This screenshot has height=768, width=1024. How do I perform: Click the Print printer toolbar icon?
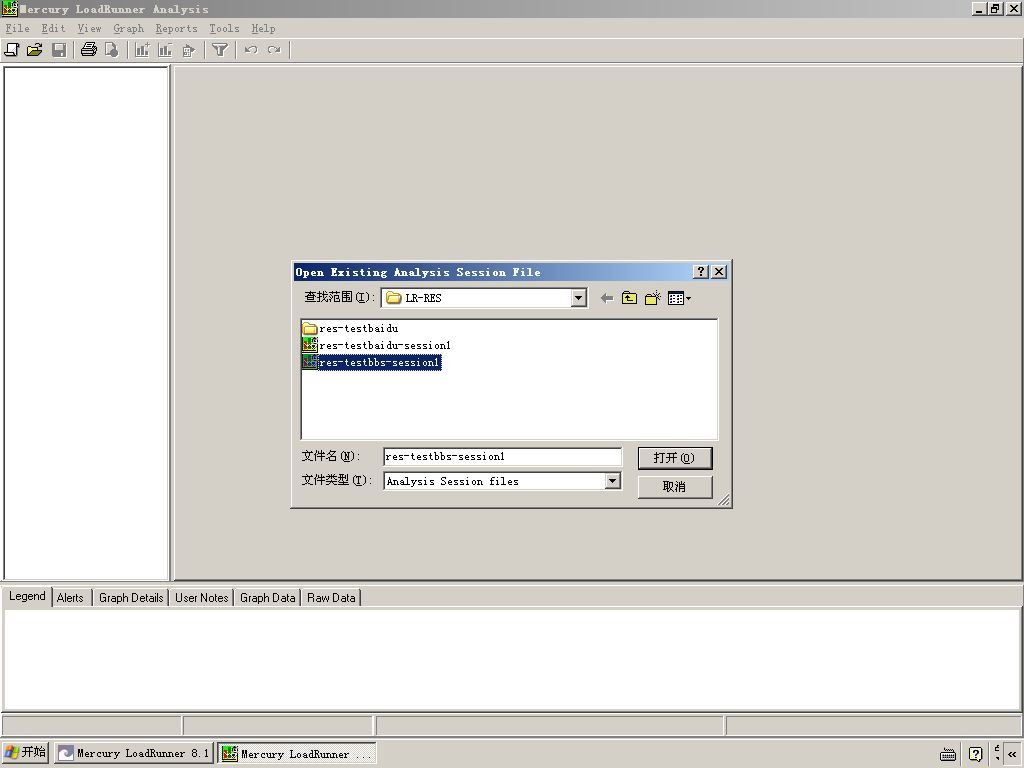click(89, 50)
